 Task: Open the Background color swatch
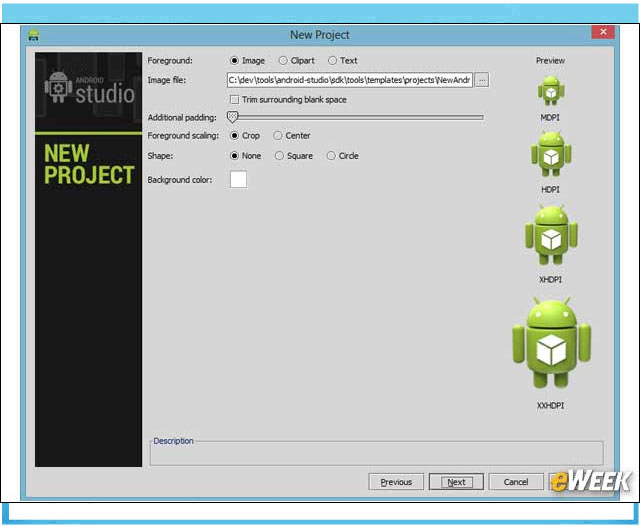[238, 180]
